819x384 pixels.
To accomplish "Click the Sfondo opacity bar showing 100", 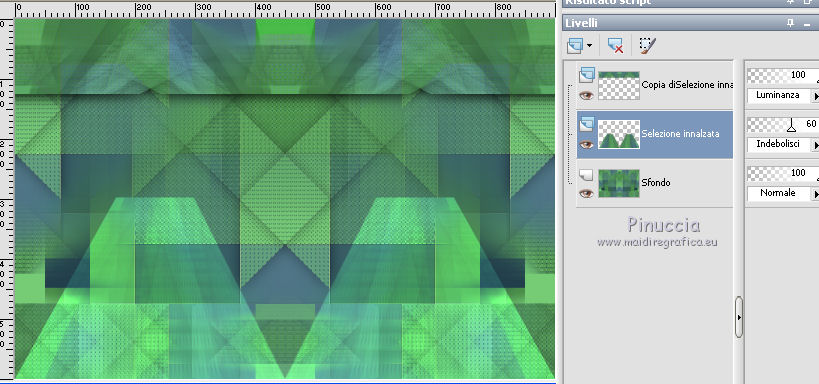I will coord(783,173).
